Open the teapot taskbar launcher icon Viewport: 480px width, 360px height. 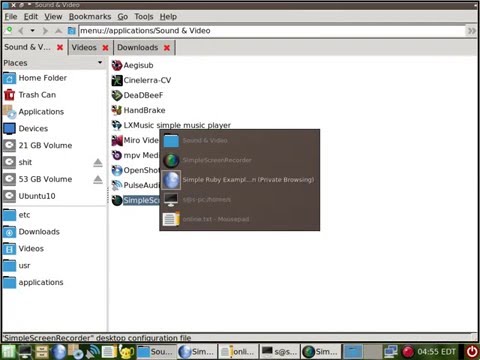[127, 352]
